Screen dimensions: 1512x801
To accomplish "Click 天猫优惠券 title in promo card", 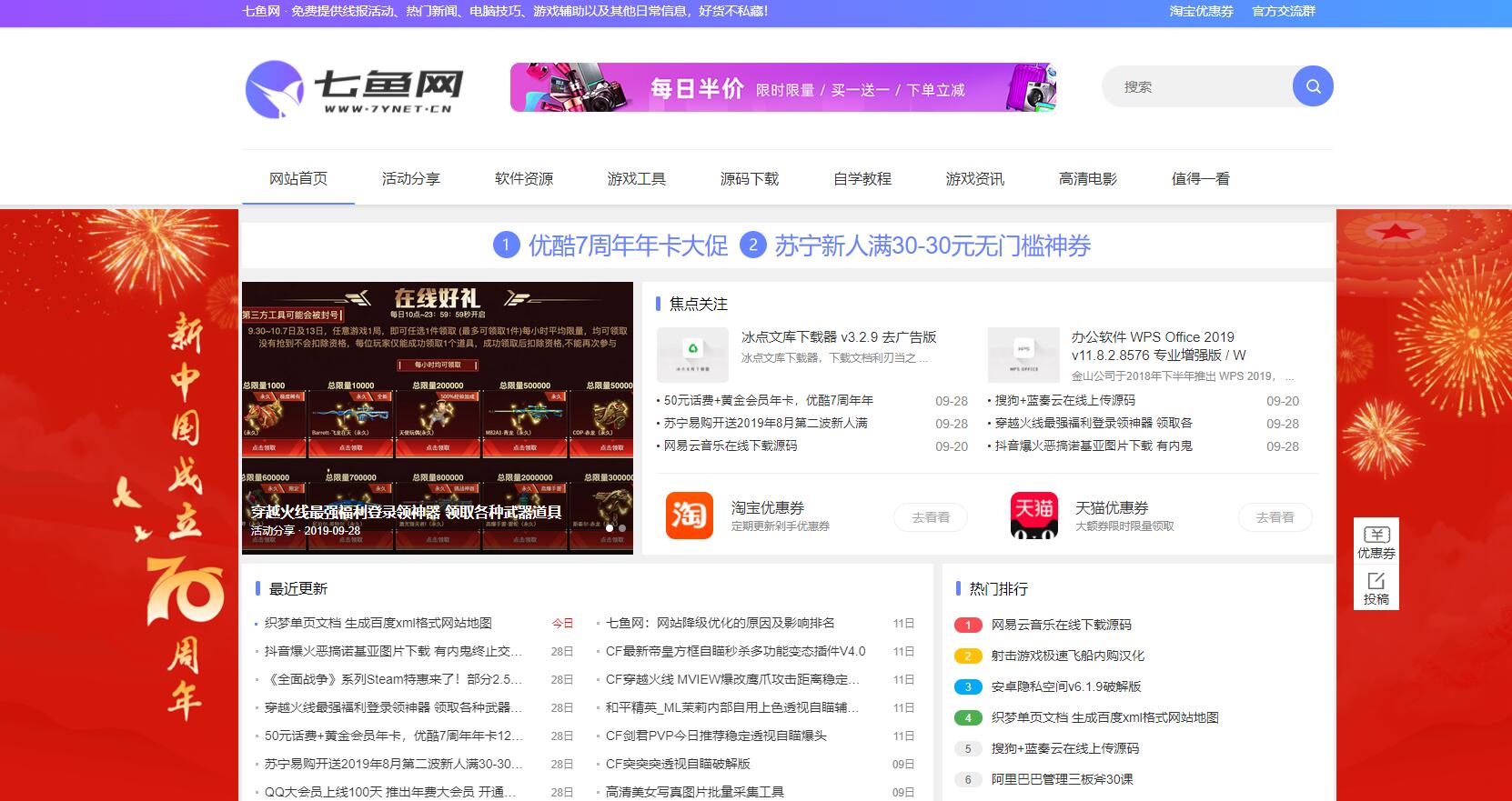I will 1112,508.
